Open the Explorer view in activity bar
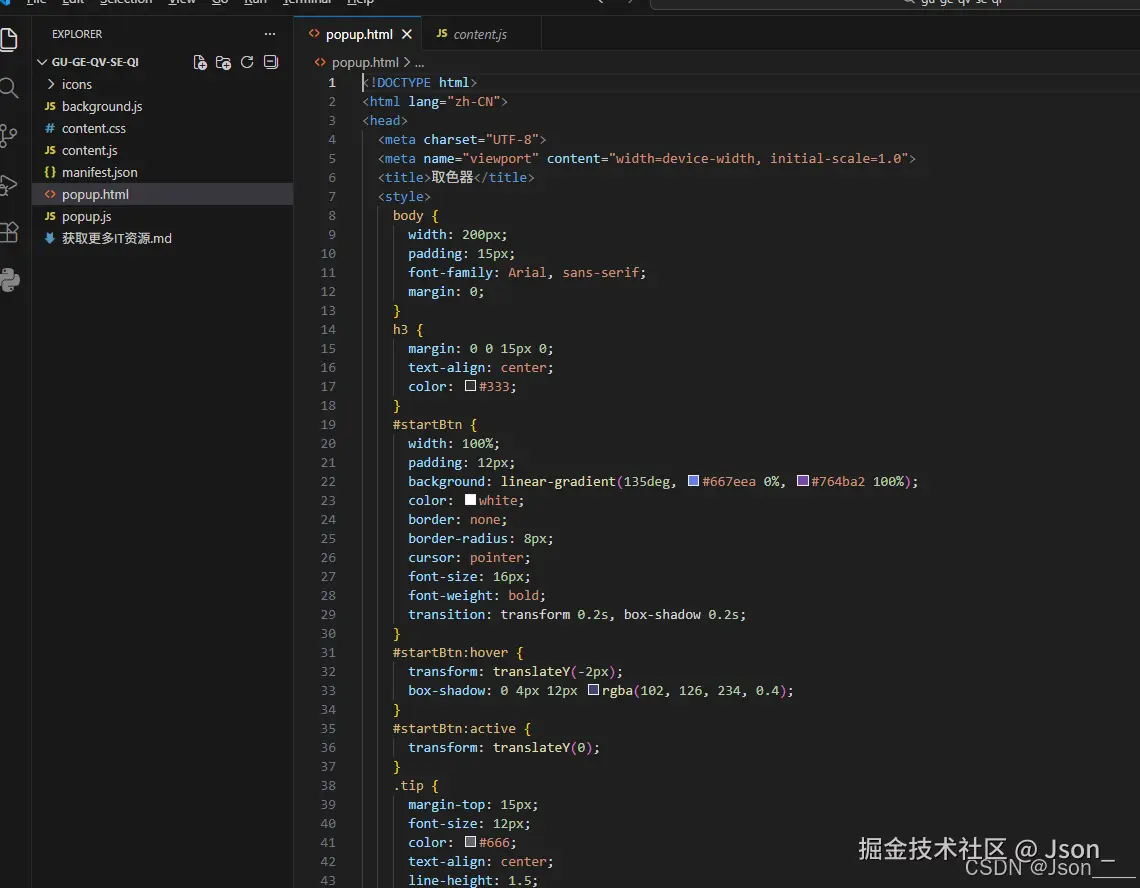 [x=9, y=39]
